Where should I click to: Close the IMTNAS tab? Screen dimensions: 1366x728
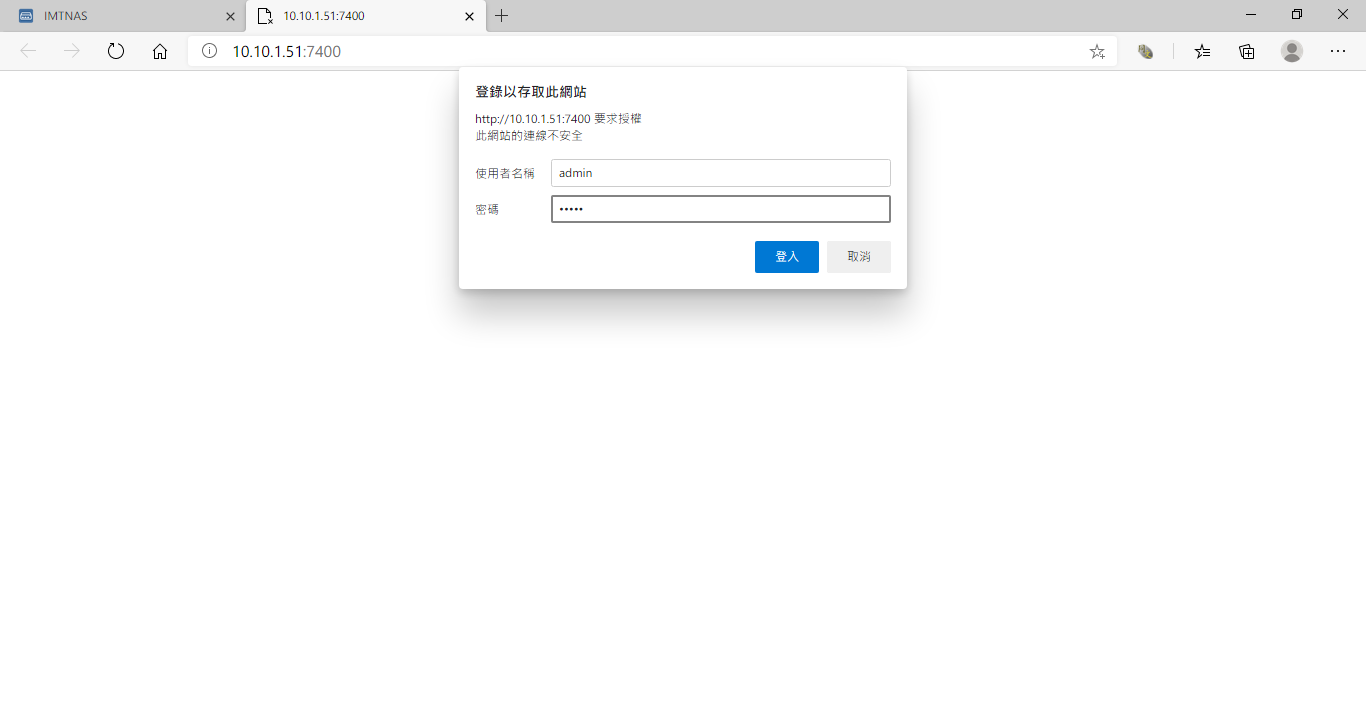[x=230, y=16]
